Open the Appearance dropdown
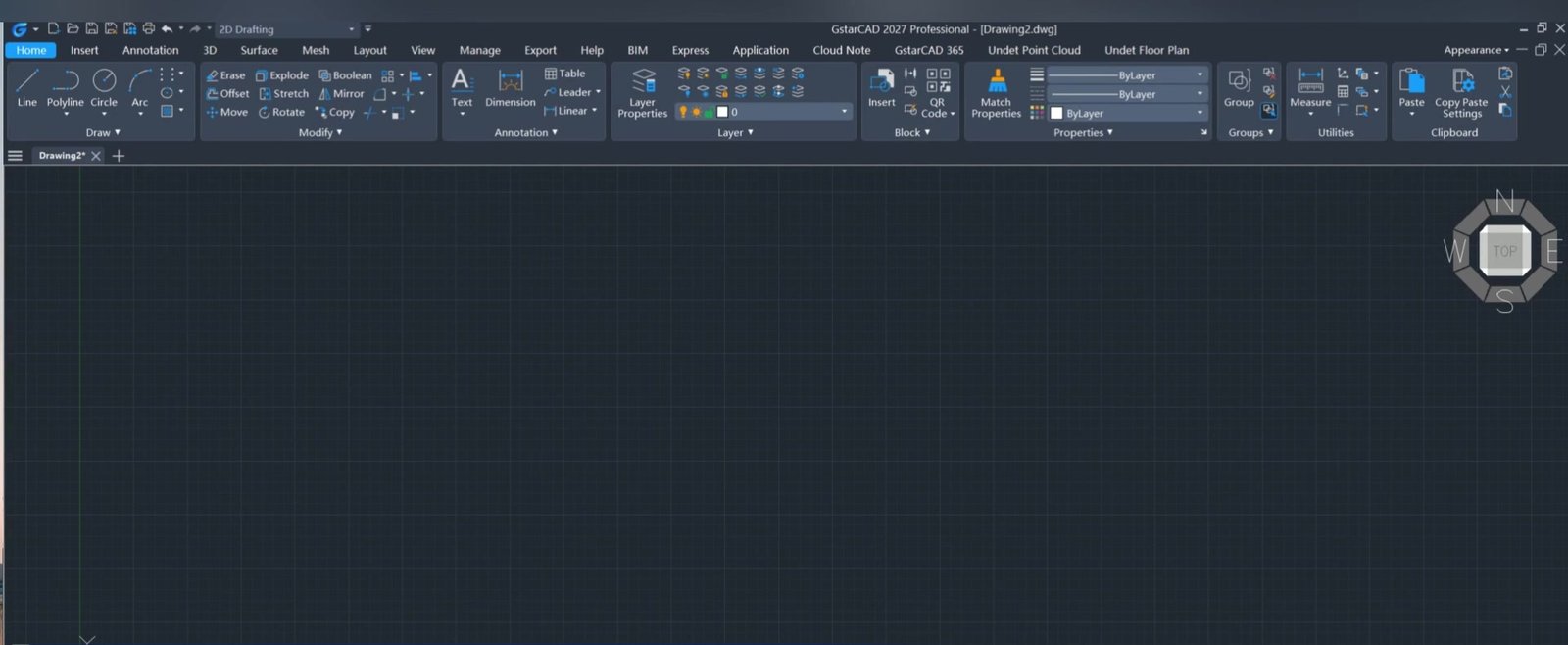Screen dimensions: 1568x645 coord(1476,50)
